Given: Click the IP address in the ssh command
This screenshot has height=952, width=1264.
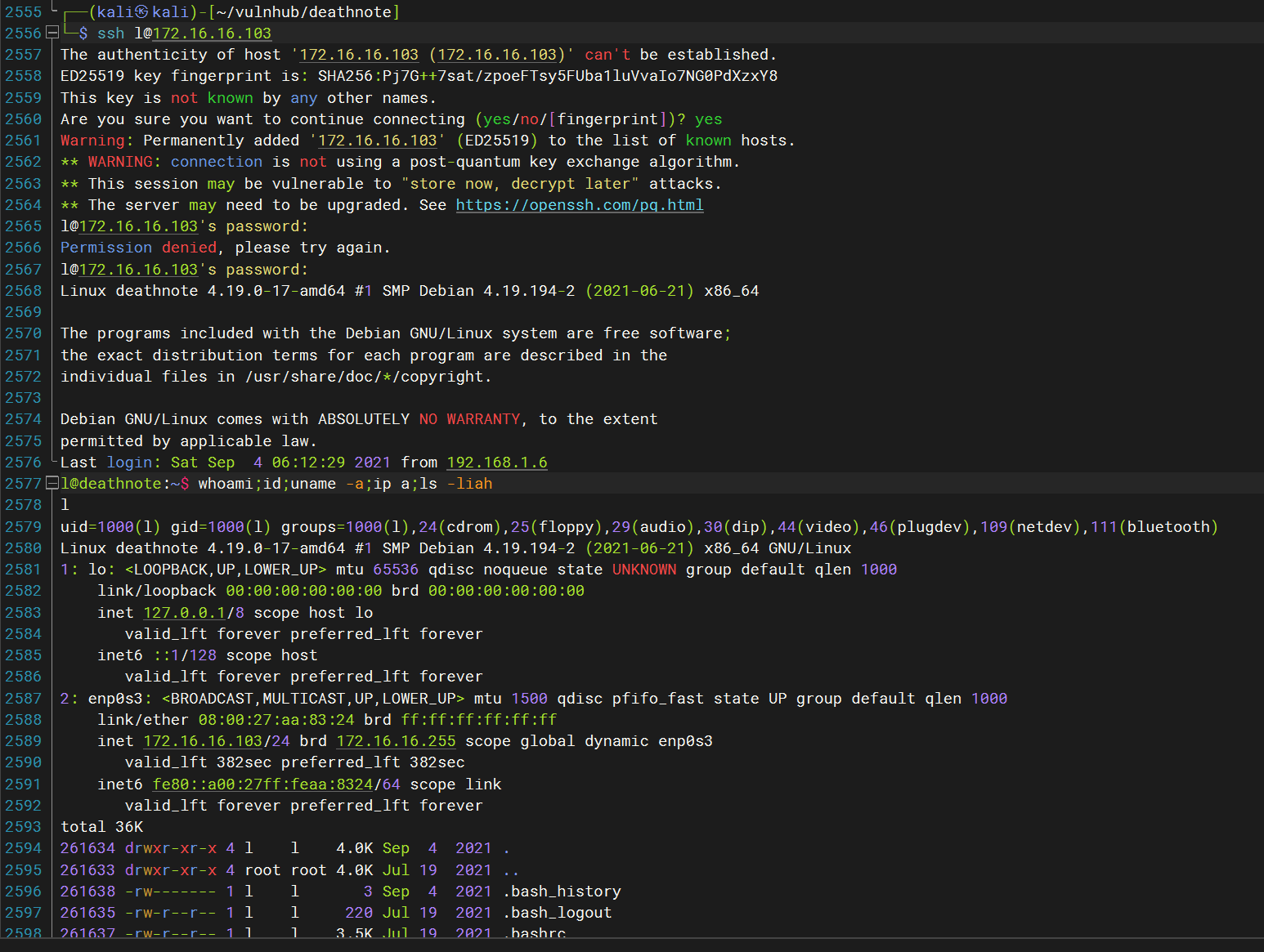Looking at the screenshot, I should click(212, 34).
